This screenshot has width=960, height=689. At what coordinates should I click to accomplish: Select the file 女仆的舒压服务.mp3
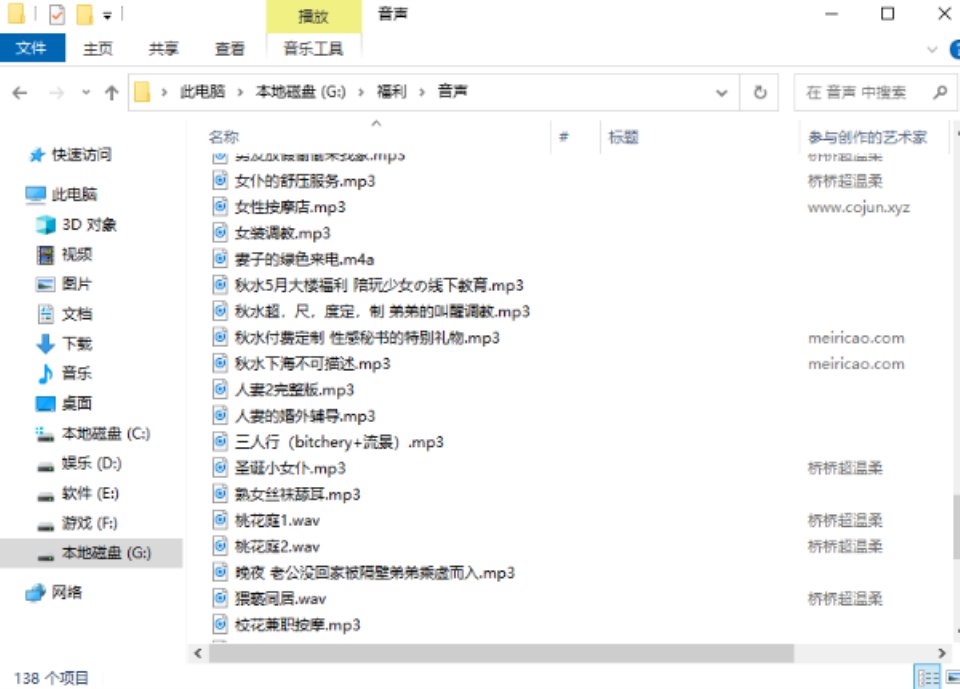(x=305, y=181)
